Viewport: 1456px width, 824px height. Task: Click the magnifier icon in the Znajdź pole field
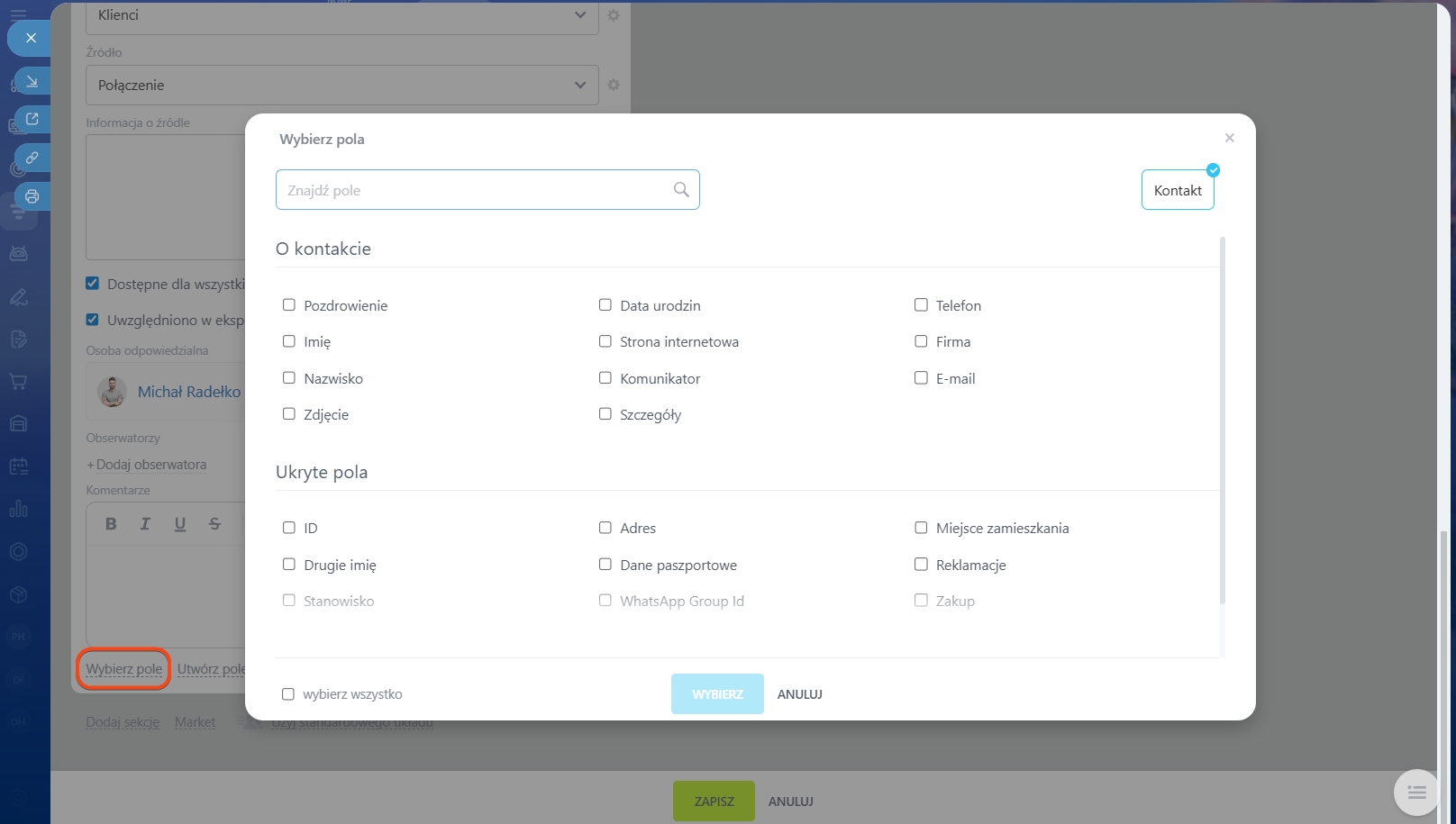click(681, 189)
